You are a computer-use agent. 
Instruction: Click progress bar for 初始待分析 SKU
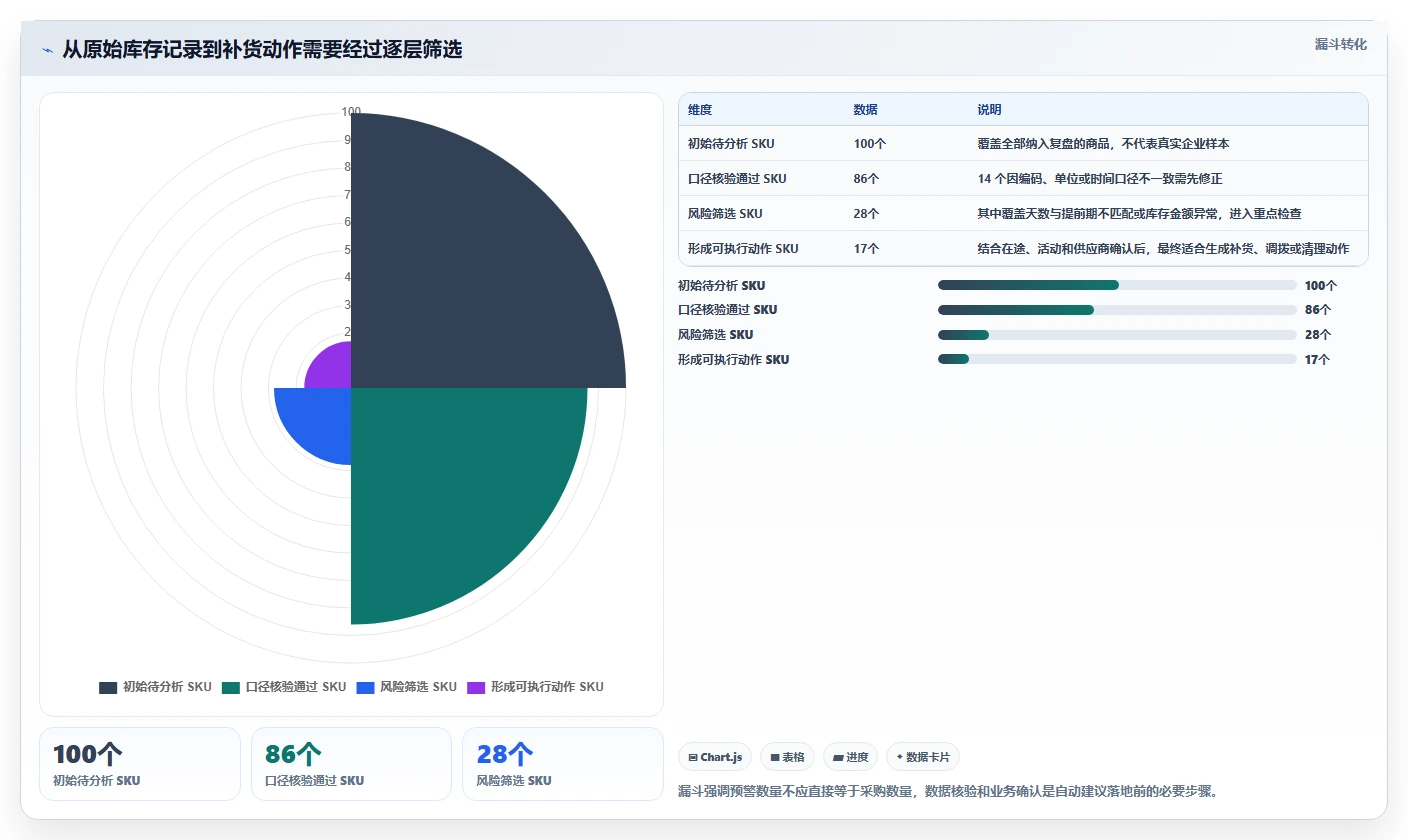point(1117,285)
